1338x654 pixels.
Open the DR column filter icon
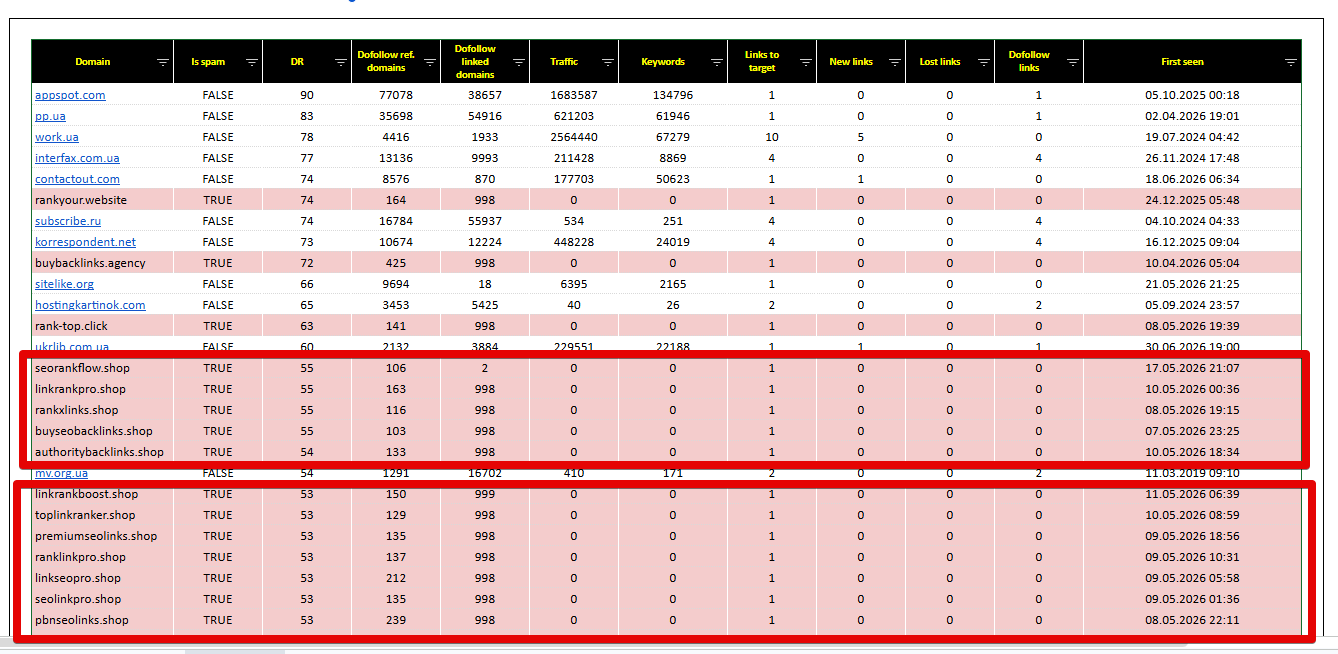coord(341,62)
